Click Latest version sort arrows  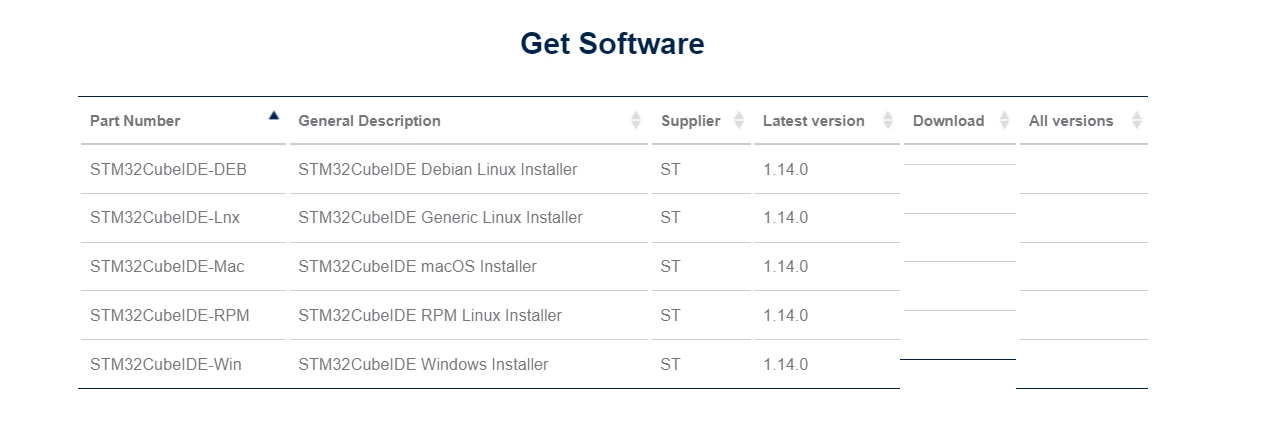point(888,121)
